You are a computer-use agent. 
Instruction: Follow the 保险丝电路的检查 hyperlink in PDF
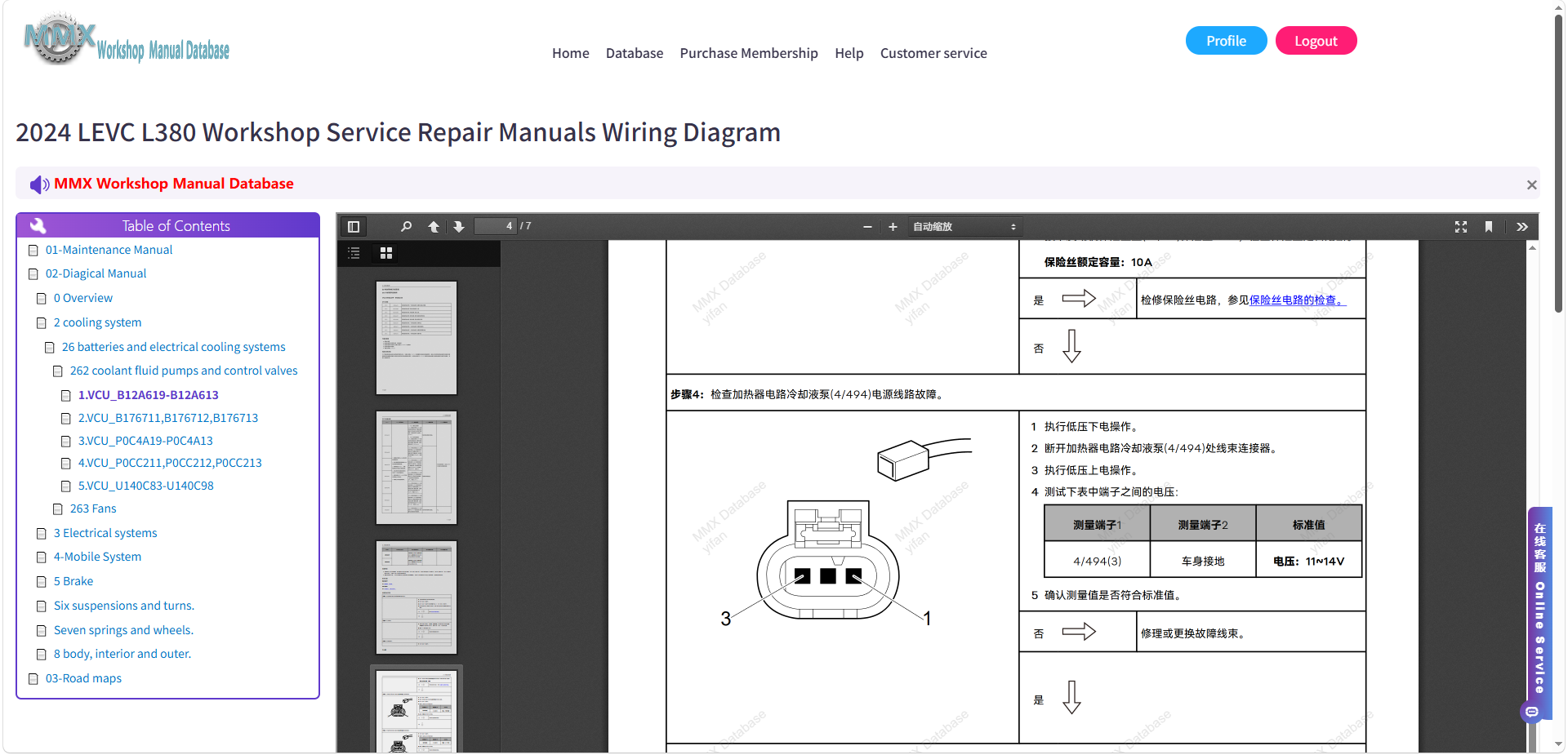coord(1298,300)
